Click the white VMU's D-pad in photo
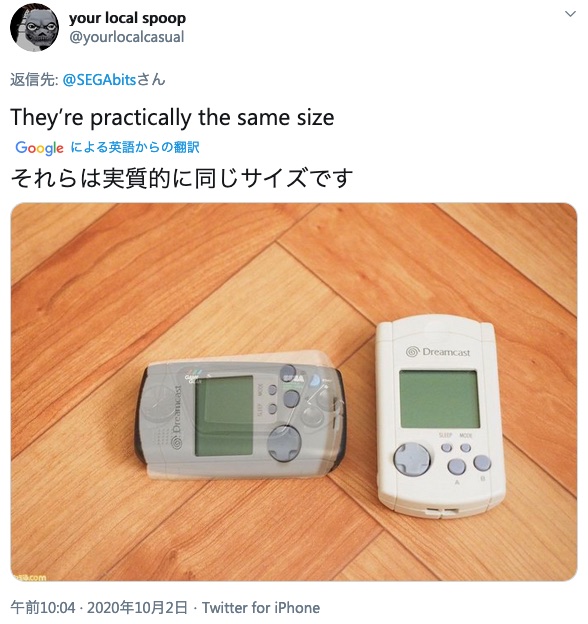 point(412,459)
